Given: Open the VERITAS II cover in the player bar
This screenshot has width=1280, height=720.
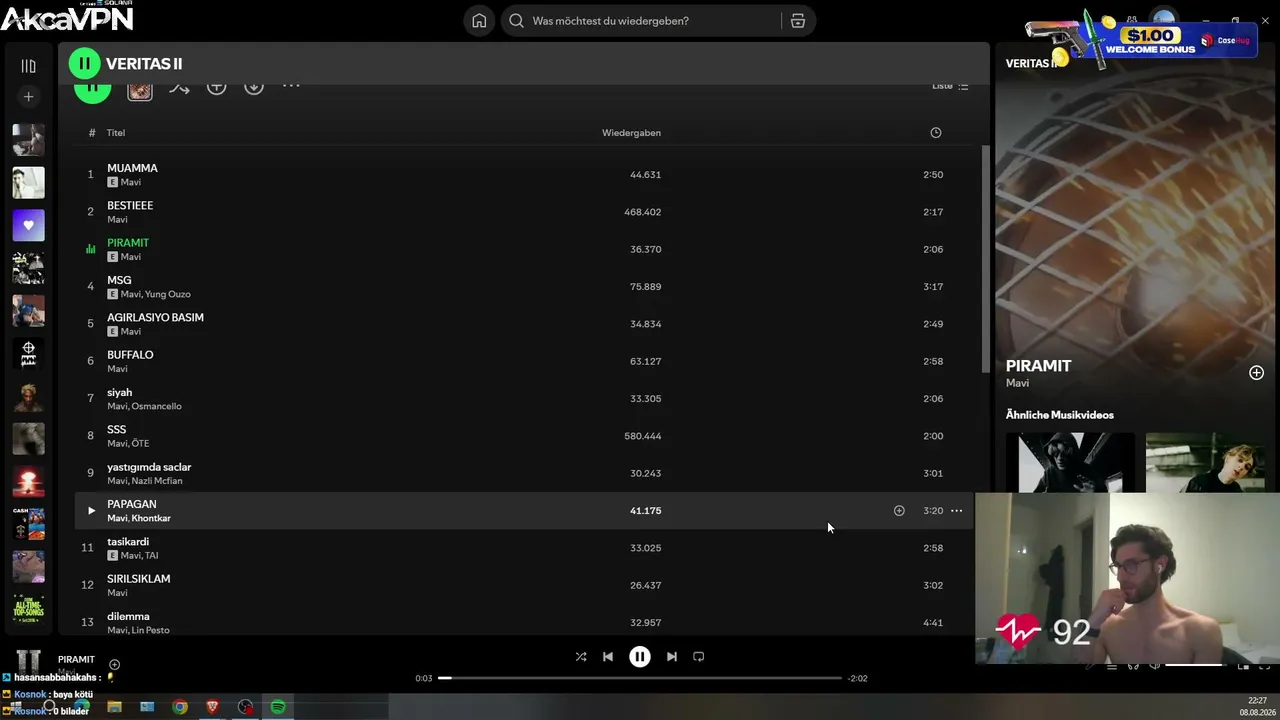Looking at the screenshot, I should point(28,662).
